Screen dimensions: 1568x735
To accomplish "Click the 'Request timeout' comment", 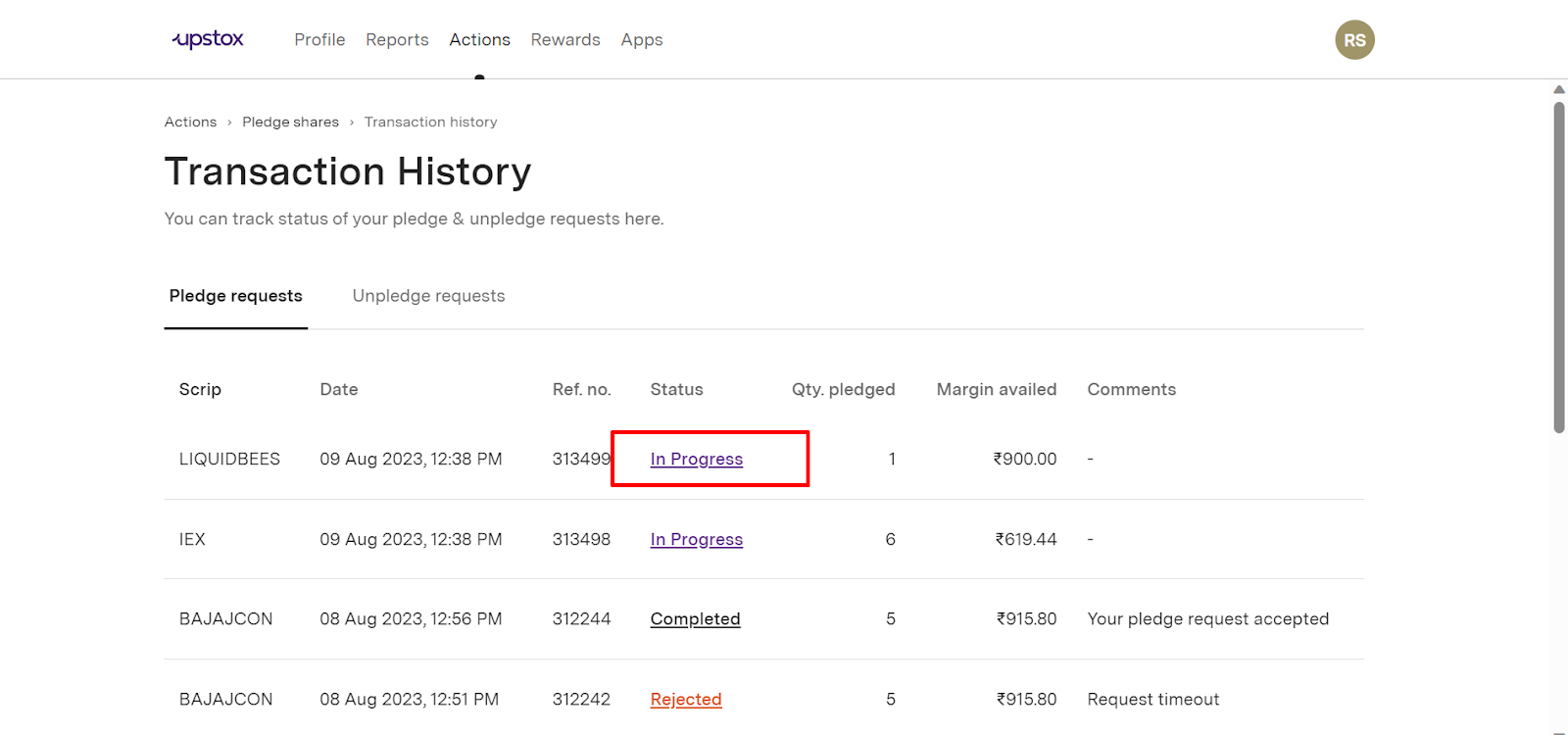I will (1153, 699).
